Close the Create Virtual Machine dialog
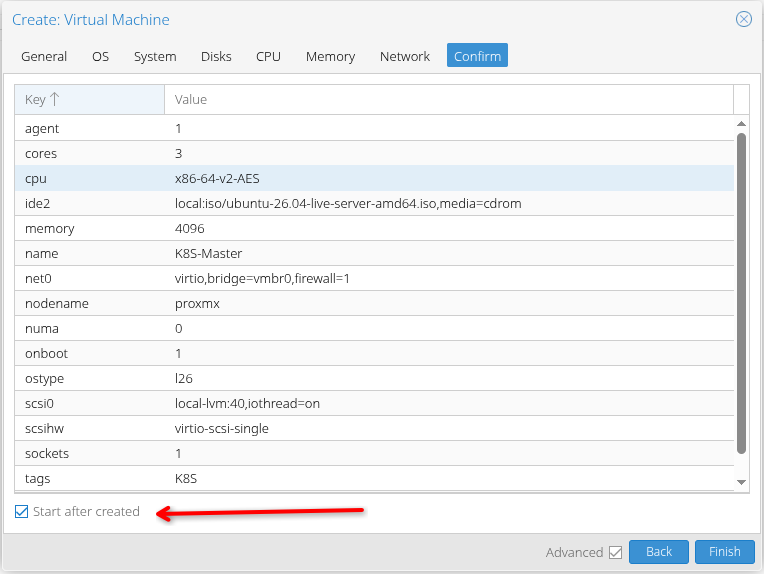 pyautogui.click(x=744, y=19)
